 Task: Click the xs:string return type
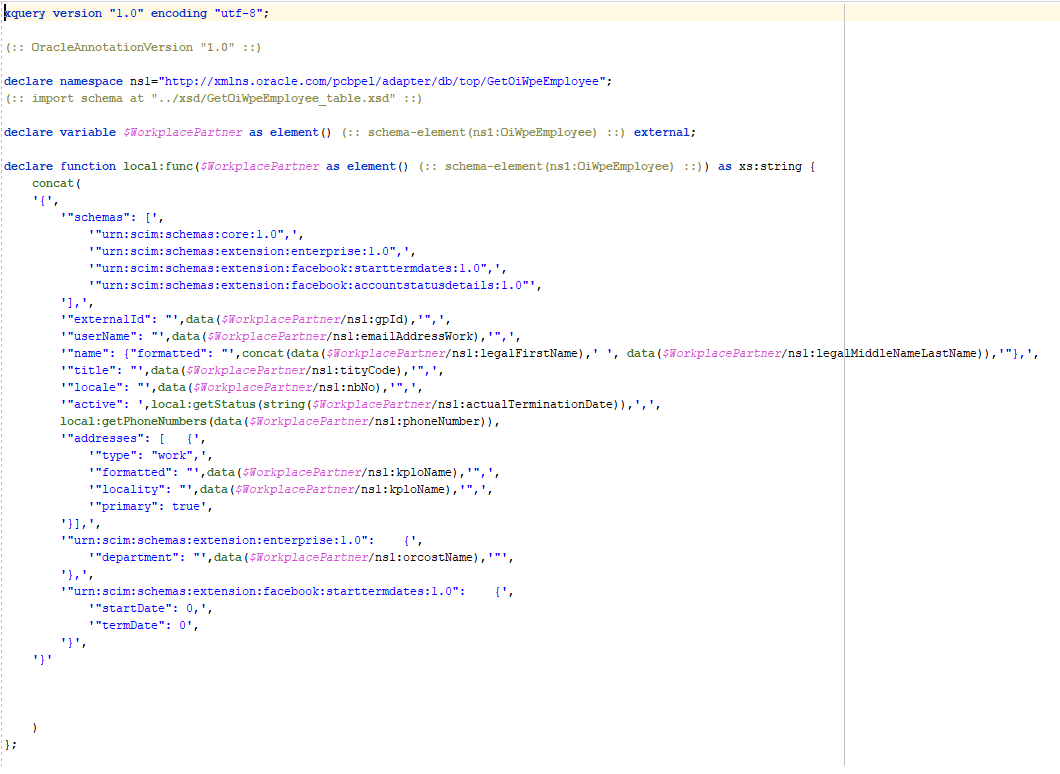tap(770, 166)
